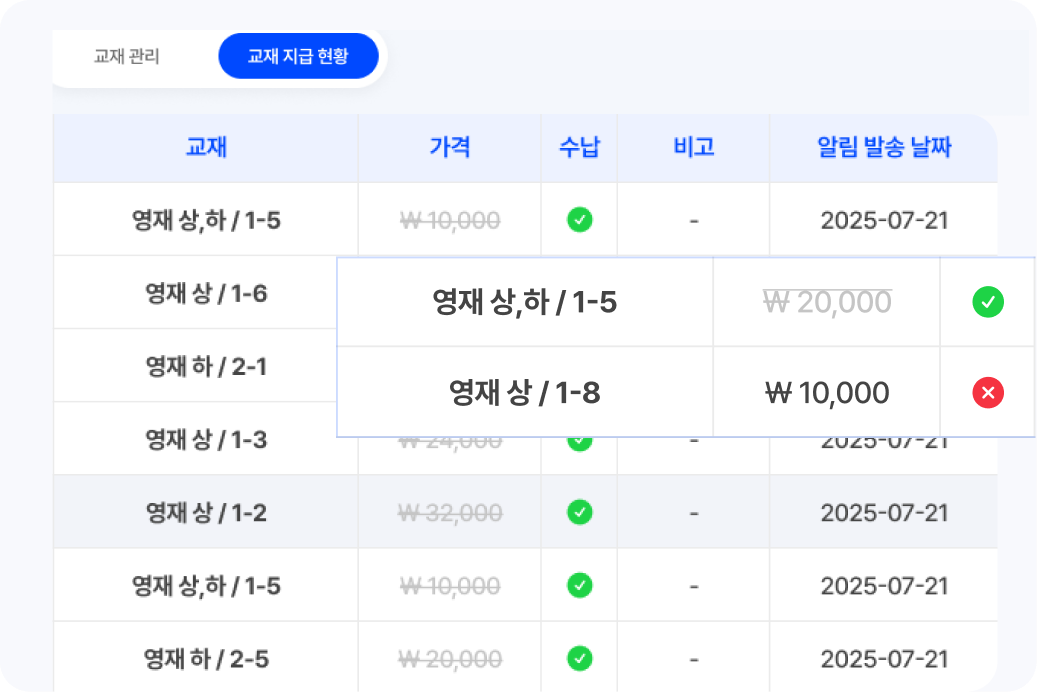
Task: Click the green payment check icon for 영재 상,하 / 1-5
Action: (x=579, y=219)
